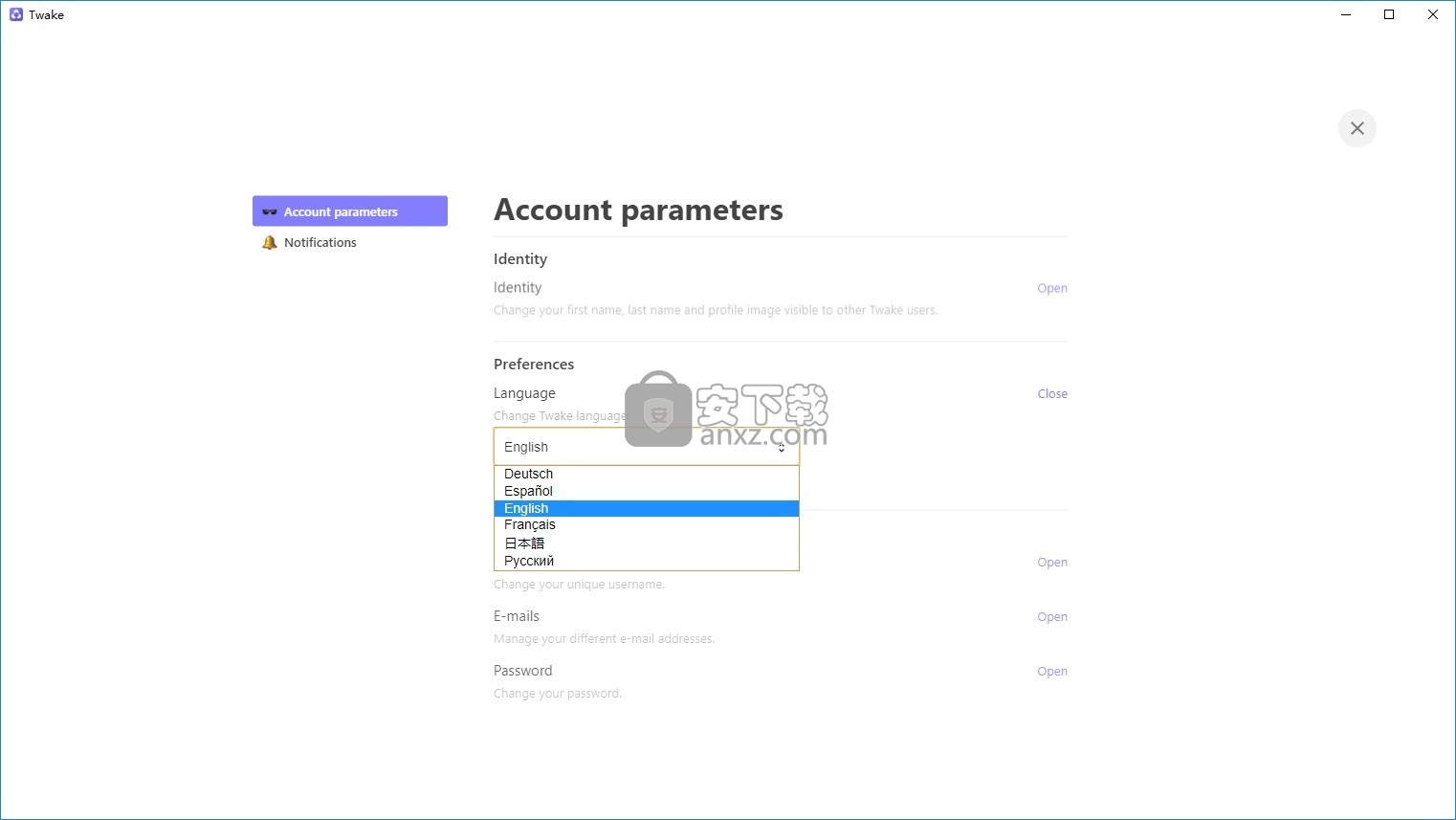Choose the highlighted English option
Image resolution: width=1456 pixels, height=820 pixels.
click(647, 508)
